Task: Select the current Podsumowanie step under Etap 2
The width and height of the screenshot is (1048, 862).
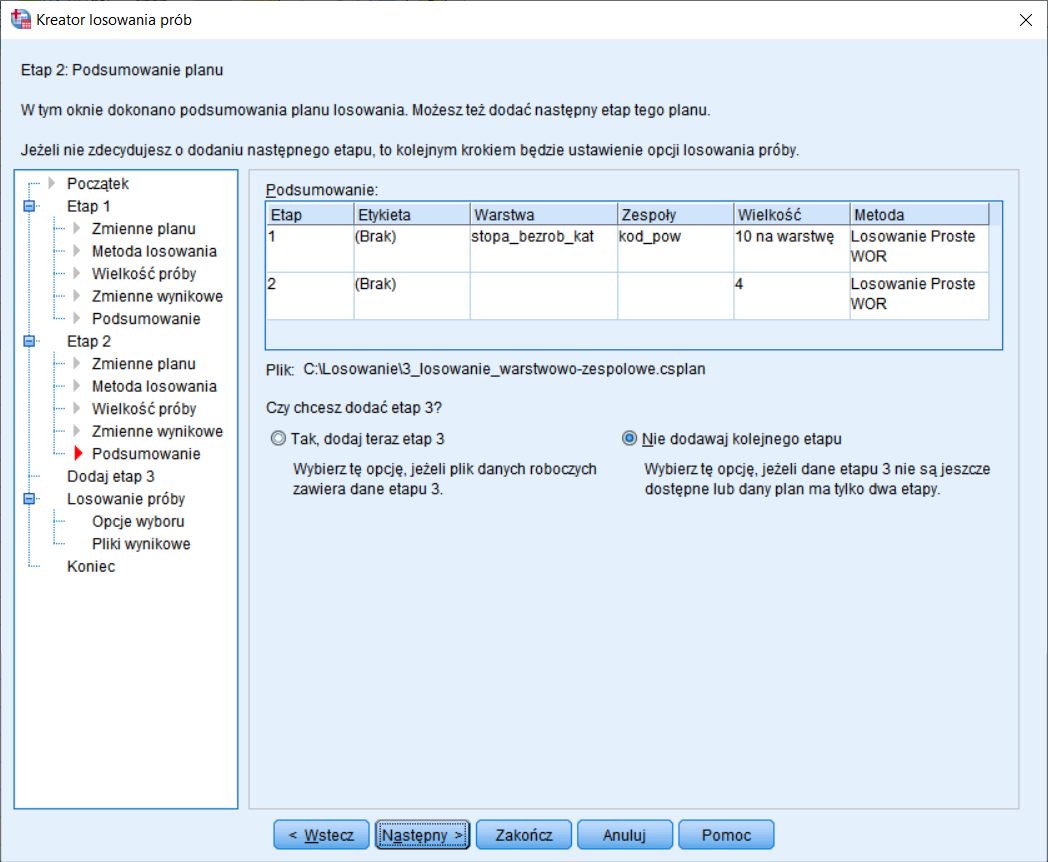Action: click(x=146, y=454)
